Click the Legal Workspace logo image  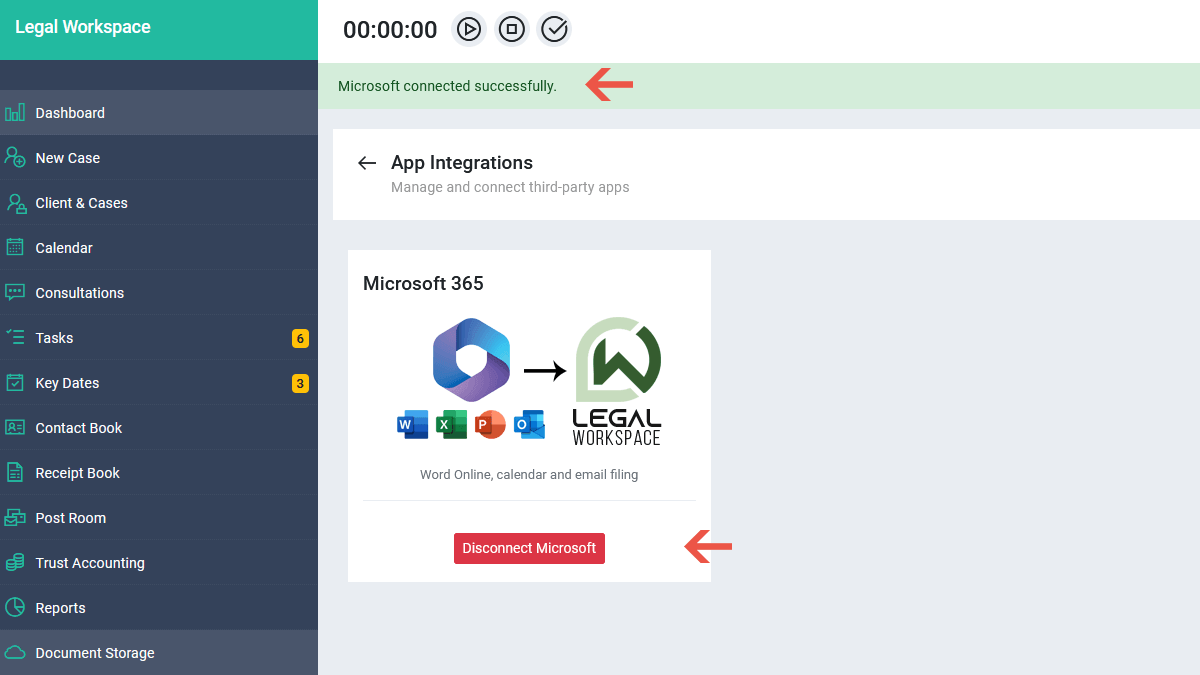coord(617,381)
